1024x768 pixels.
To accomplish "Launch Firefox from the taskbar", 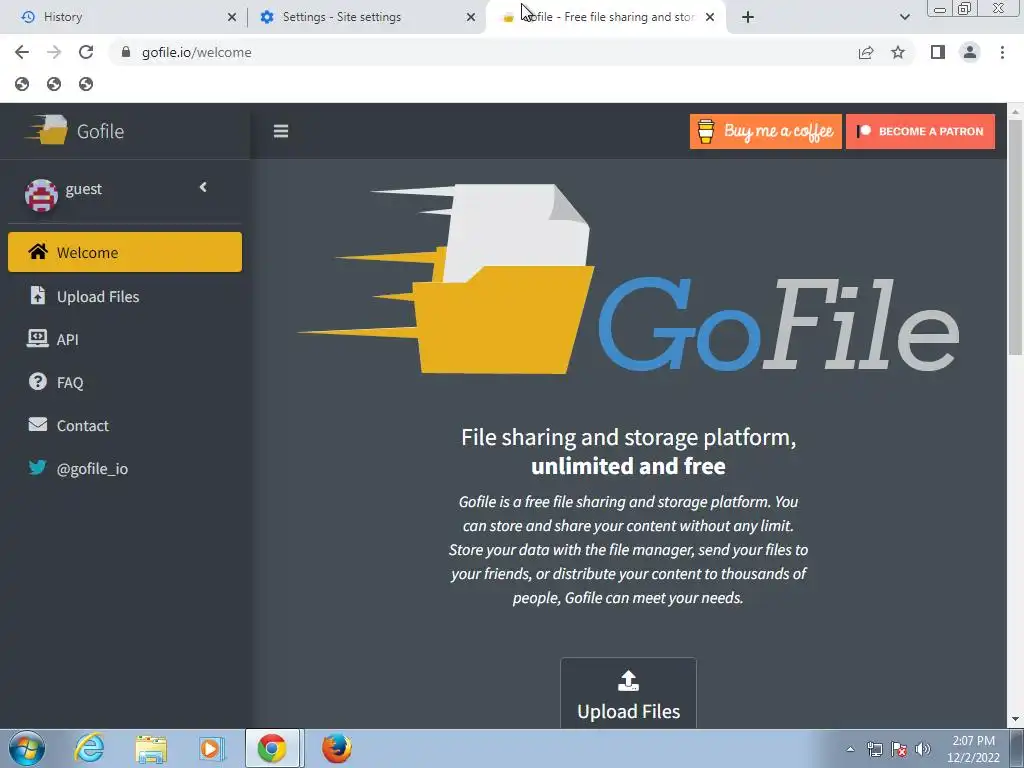I will click(x=336, y=748).
